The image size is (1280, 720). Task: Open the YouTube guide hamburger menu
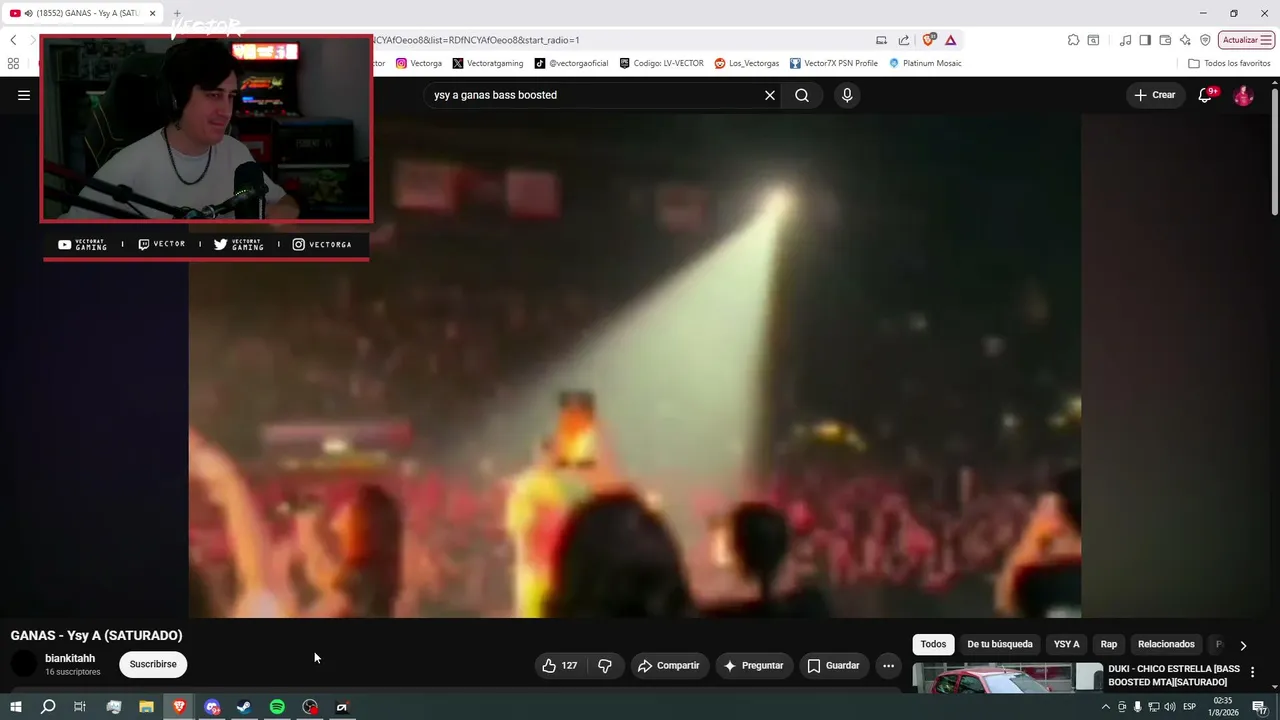click(x=24, y=95)
